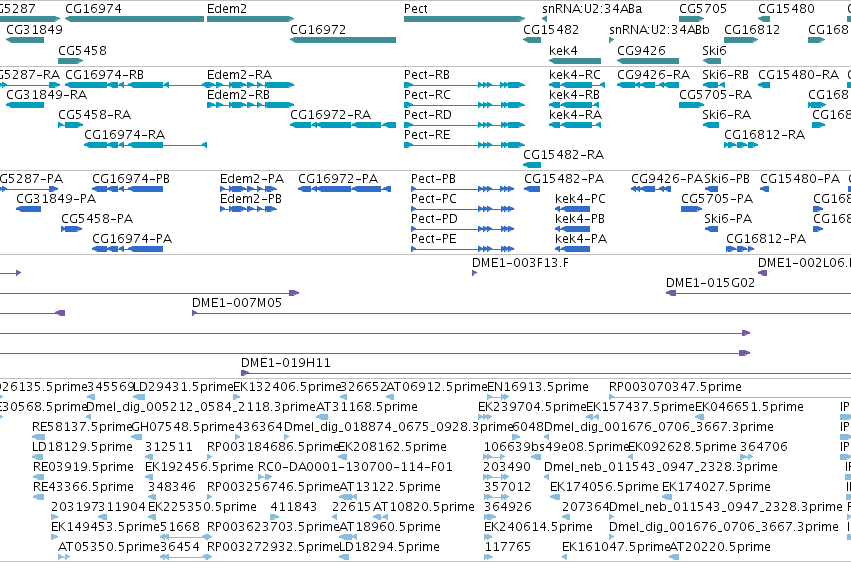Click the AT13122.5prime EST label
The width and height of the screenshot is (851, 562).
(390, 487)
